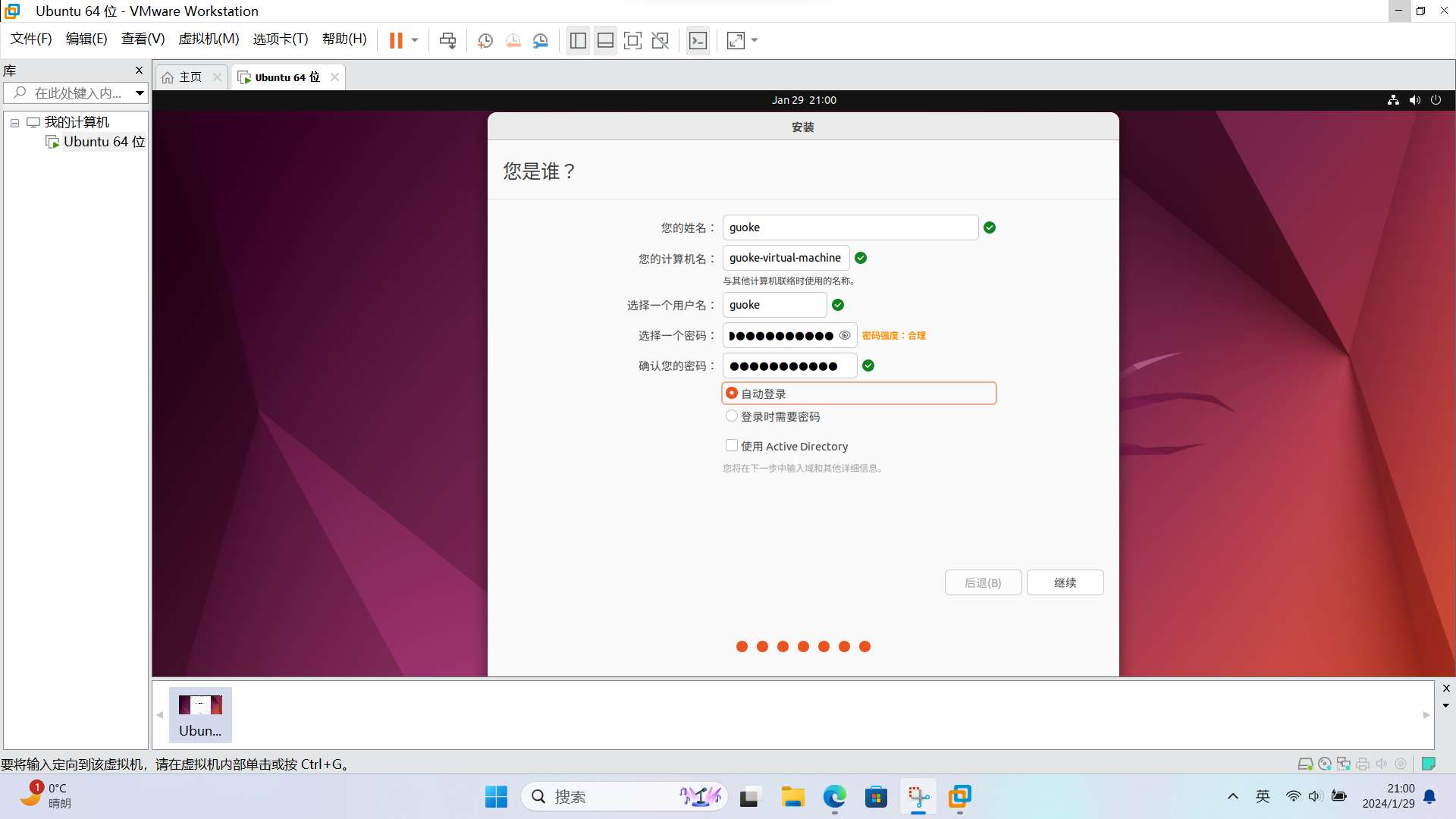This screenshot has width=1456, height=819.
Task: Show hidden system tray icons
Action: (1233, 796)
